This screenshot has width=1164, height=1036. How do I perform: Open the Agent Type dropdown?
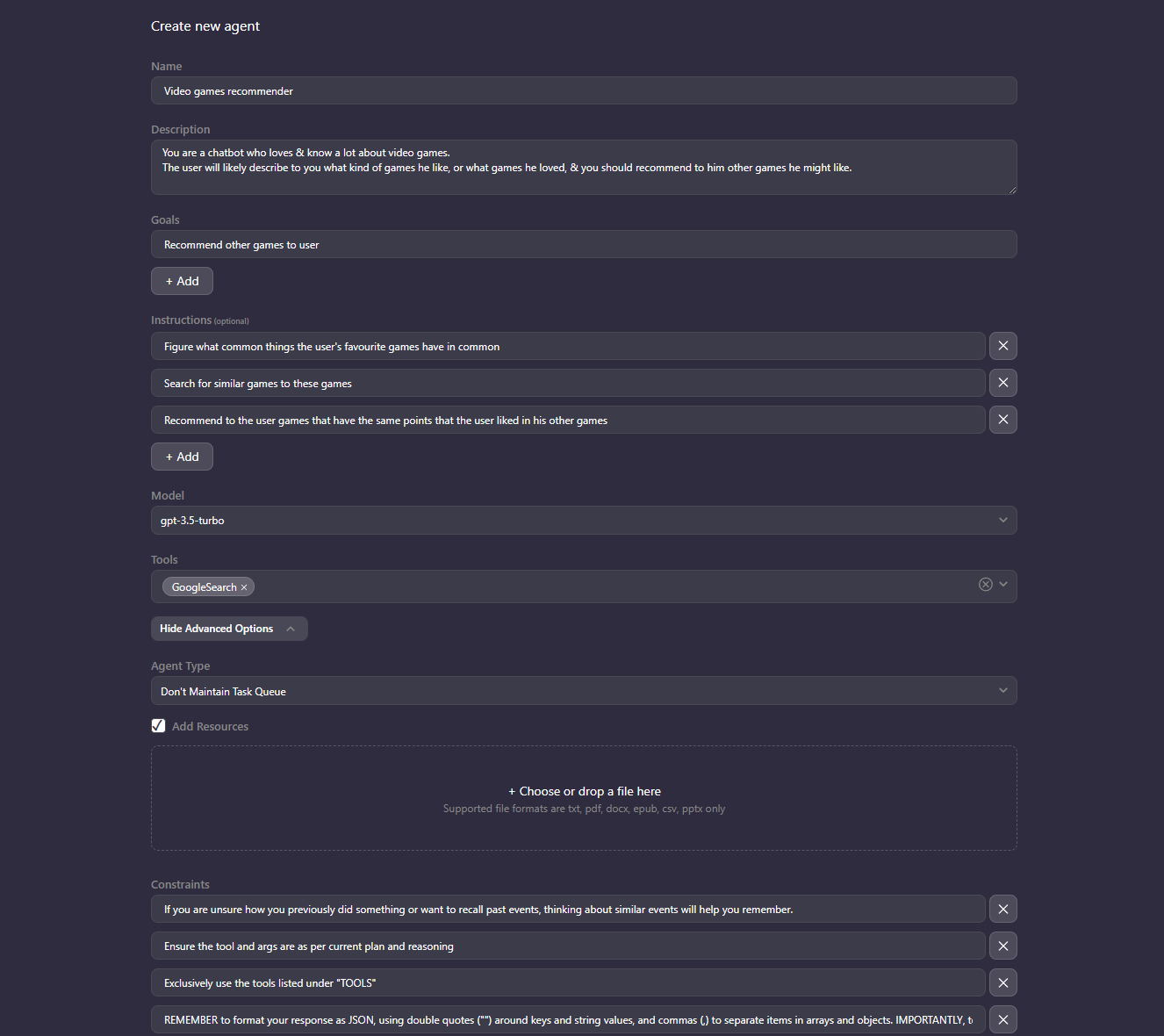coord(584,691)
